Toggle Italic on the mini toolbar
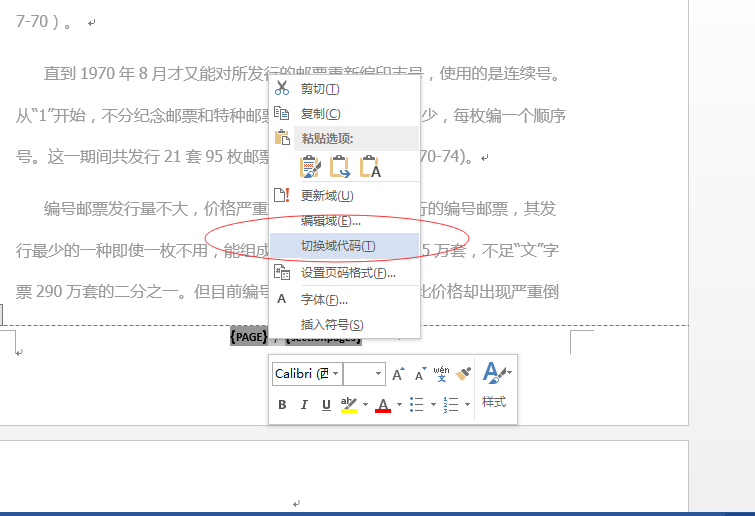The height and width of the screenshot is (516, 755). click(x=304, y=405)
